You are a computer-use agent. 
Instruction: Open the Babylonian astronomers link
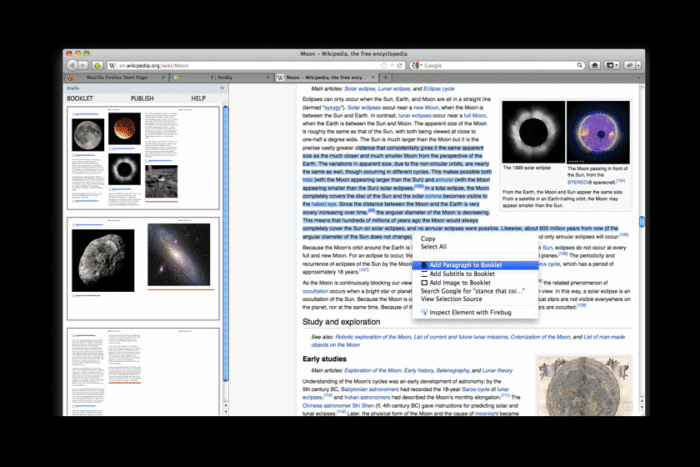370,390
